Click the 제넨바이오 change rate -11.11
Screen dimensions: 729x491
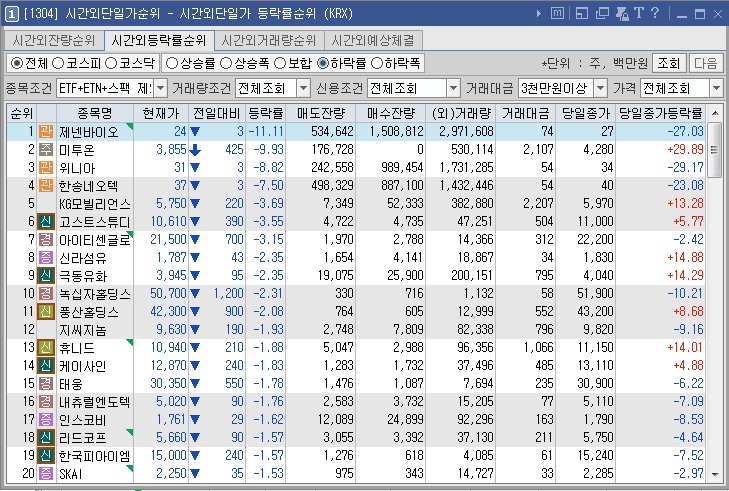click(x=266, y=131)
